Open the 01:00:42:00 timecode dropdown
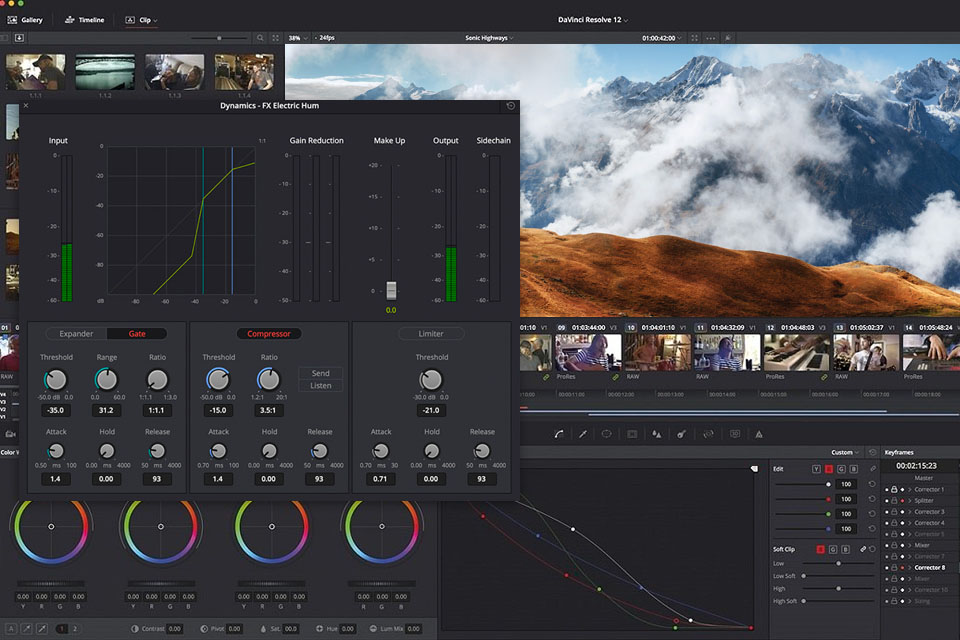The height and width of the screenshot is (640, 960). coord(662,38)
